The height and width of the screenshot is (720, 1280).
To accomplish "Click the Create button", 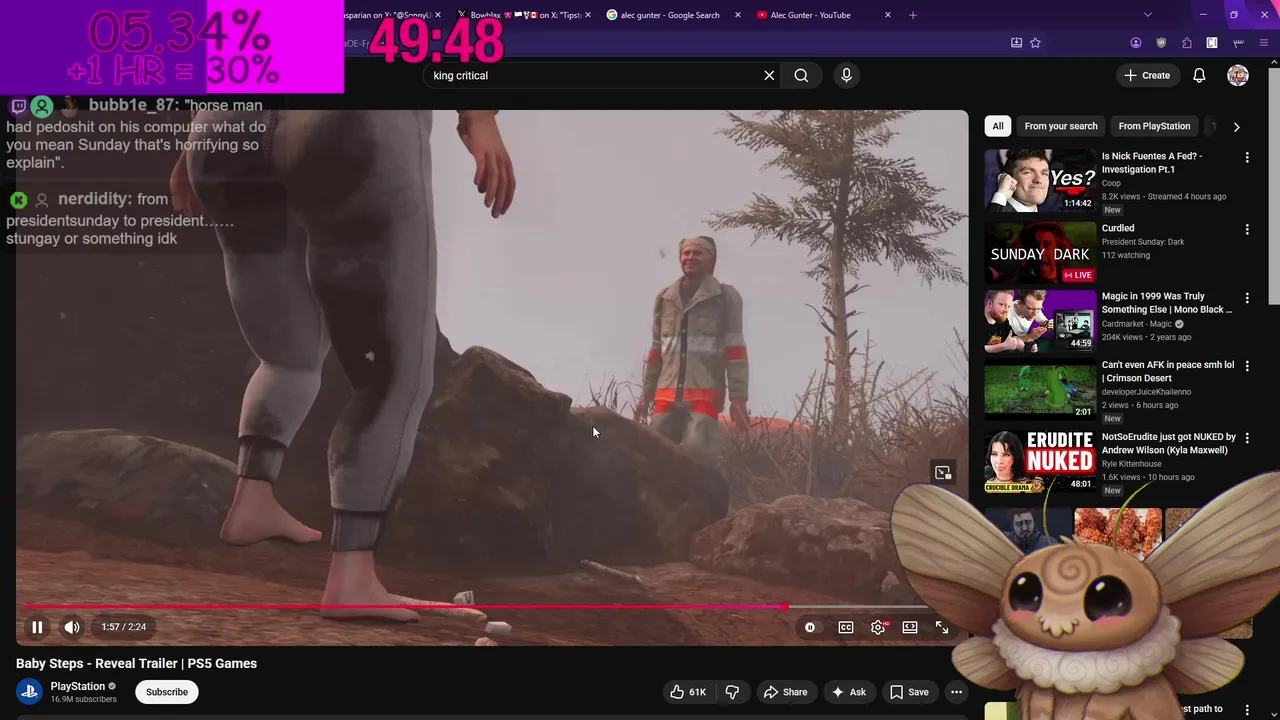I will click(x=1147, y=75).
